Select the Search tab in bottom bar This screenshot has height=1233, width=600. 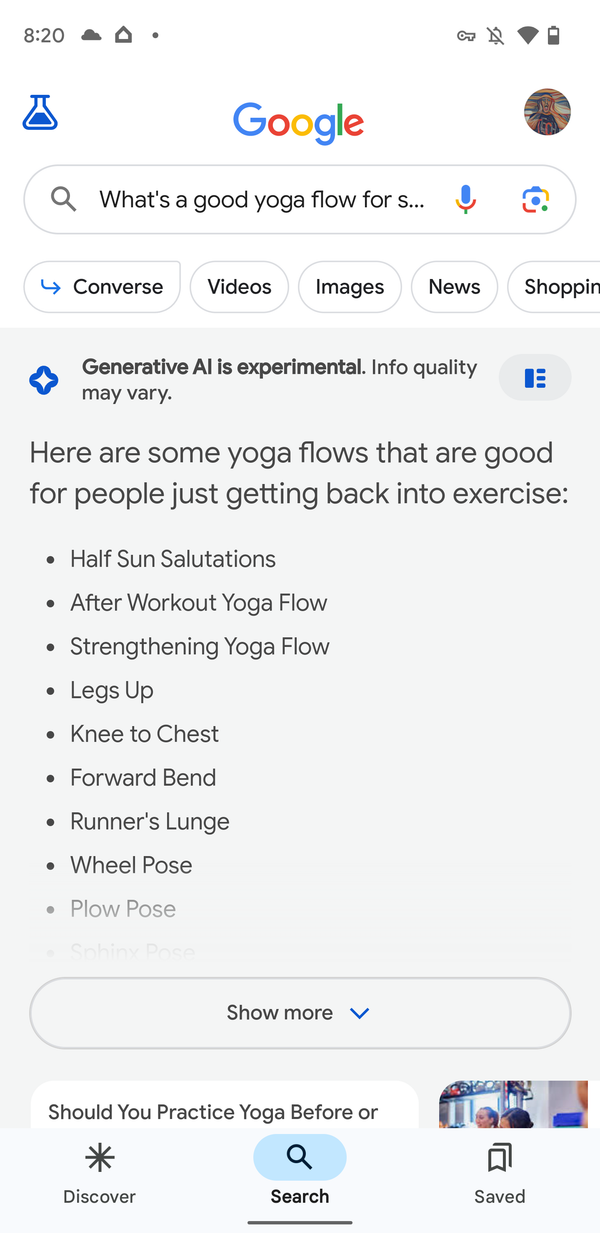click(300, 1175)
